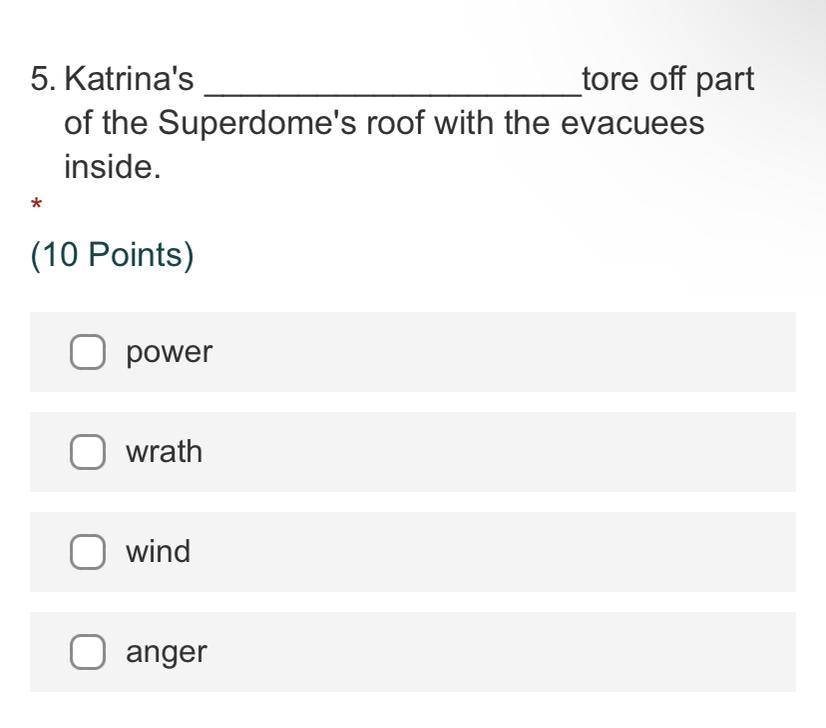The height and width of the screenshot is (728, 826).
Task: Click empty area of wrath option row
Action: (500, 452)
